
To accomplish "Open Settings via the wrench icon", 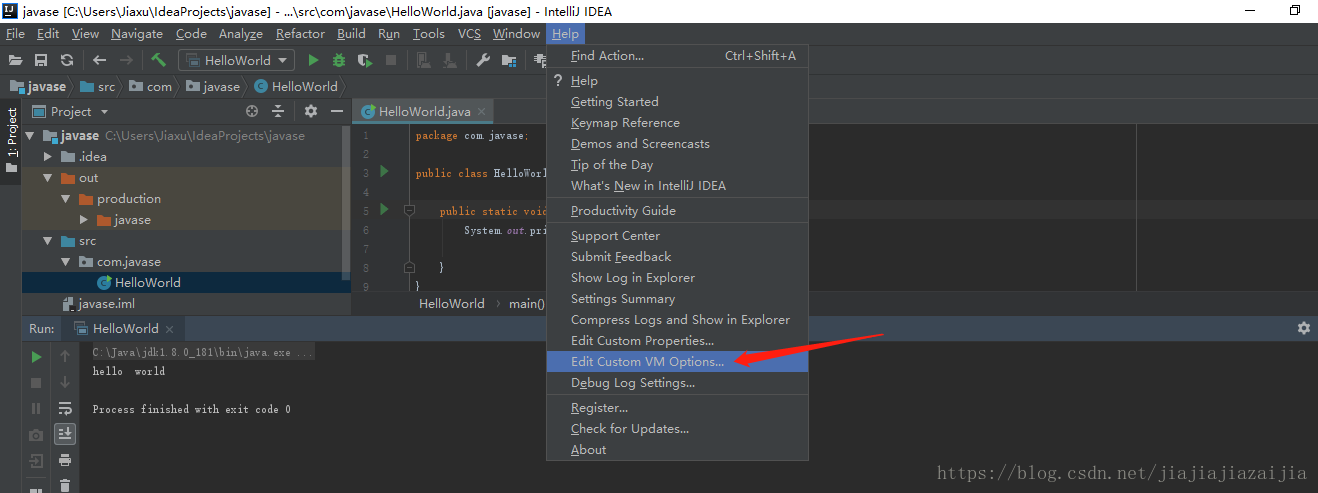I will (x=483, y=60).
